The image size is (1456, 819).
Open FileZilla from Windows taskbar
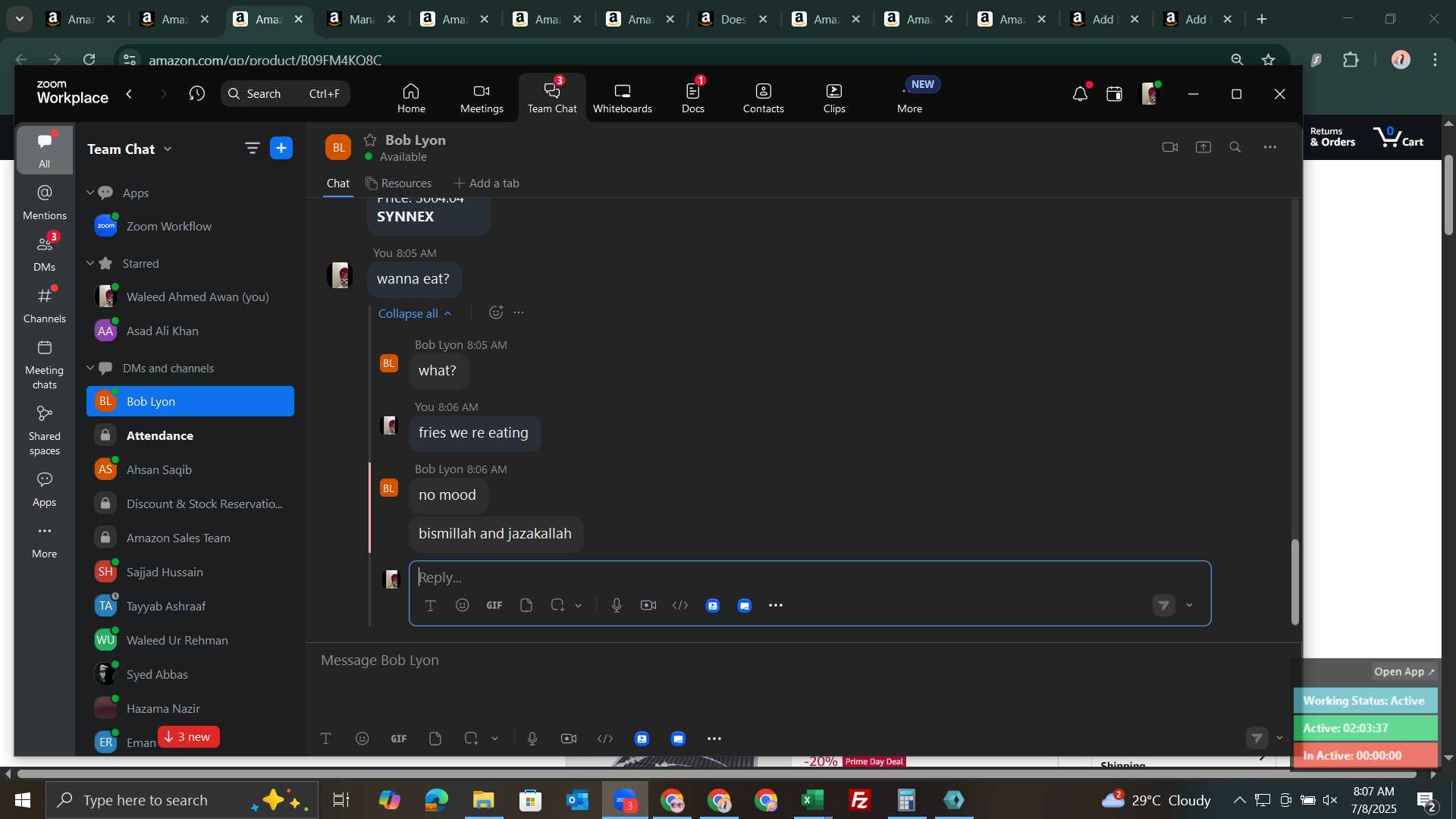tap(860, 800)
